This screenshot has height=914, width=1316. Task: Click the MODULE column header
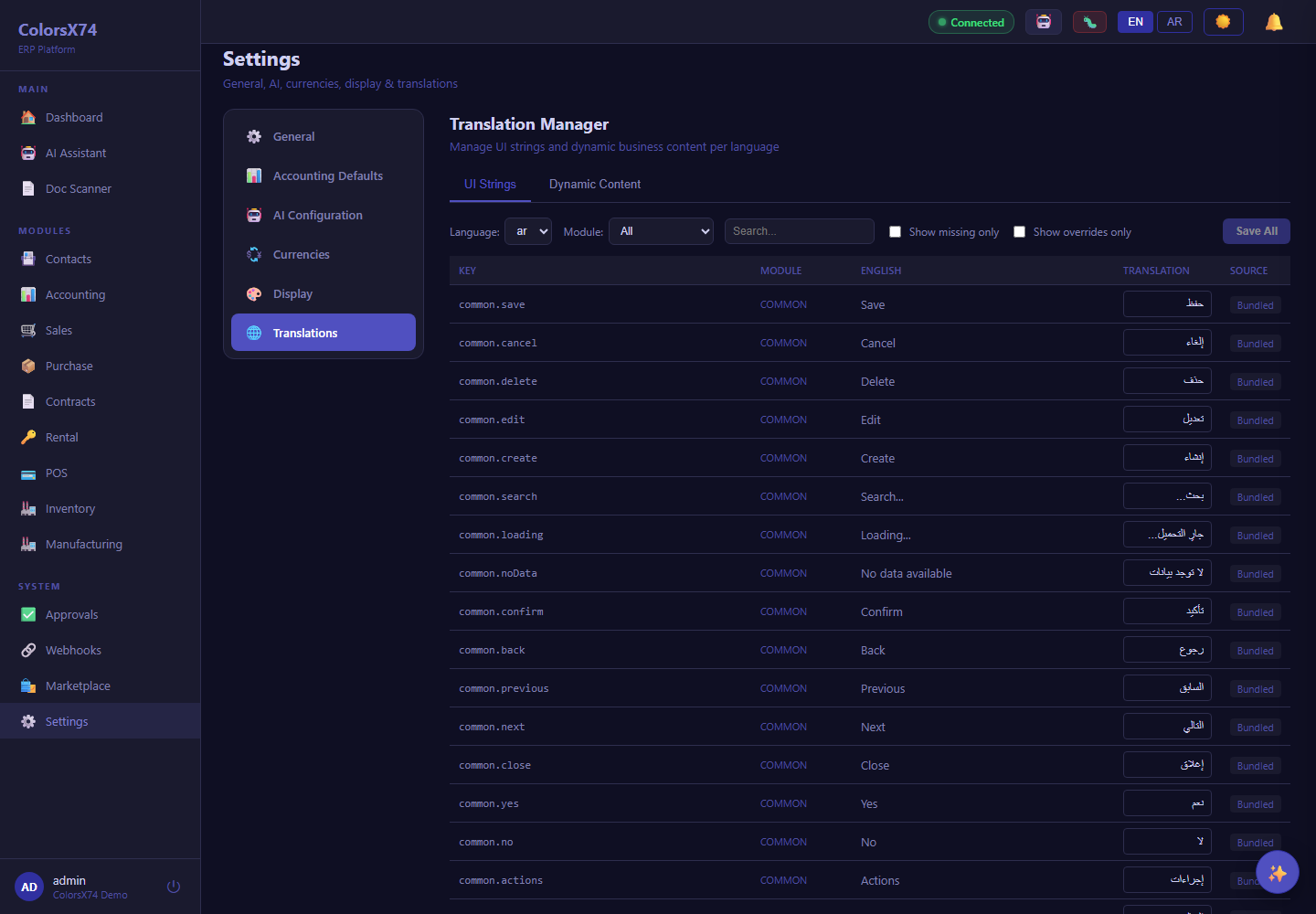(780, 271)
